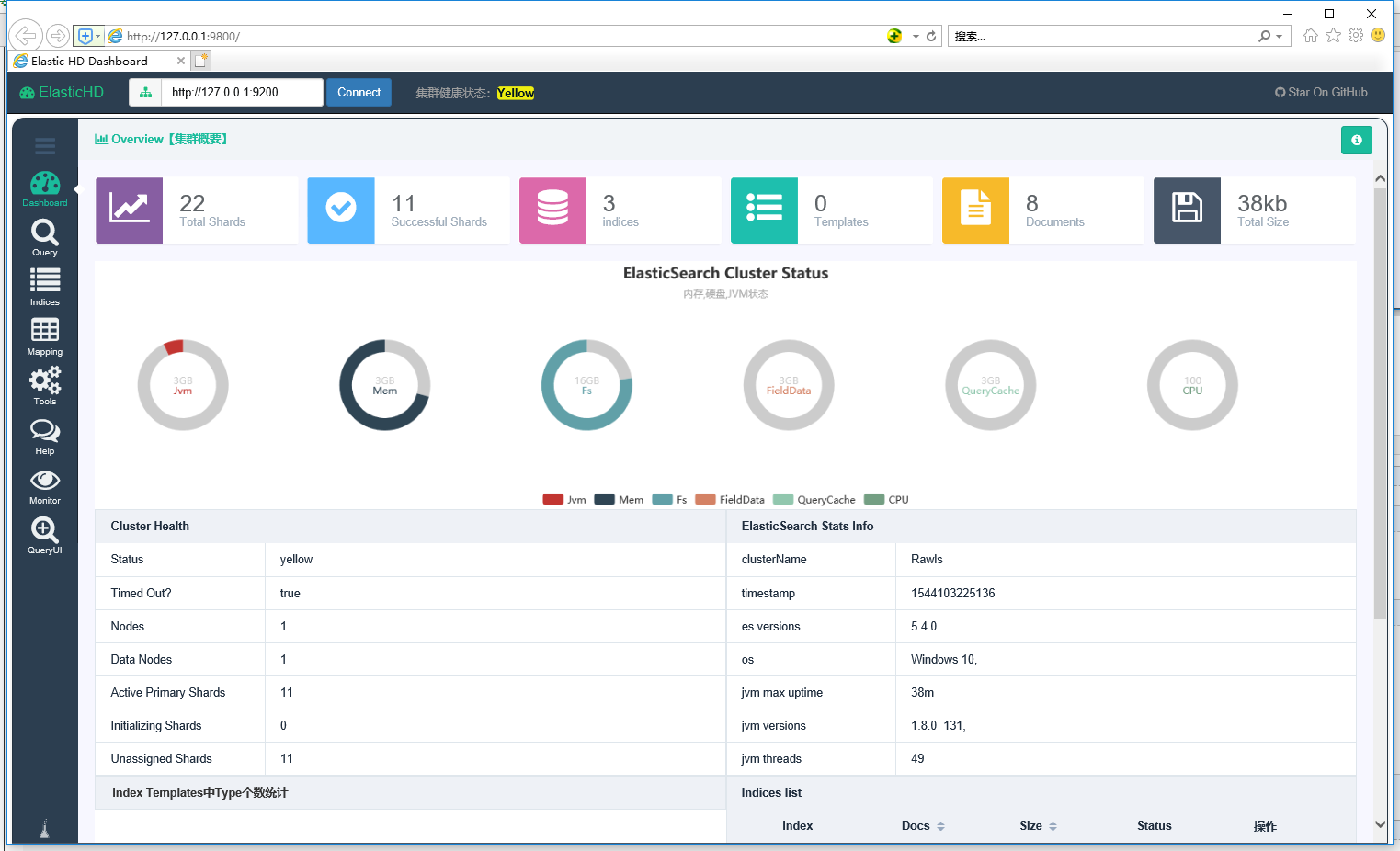This screenshot has width=1400, height=851.
Task: Click the page scrollbar down arrow
Action: click(1380, 824)
